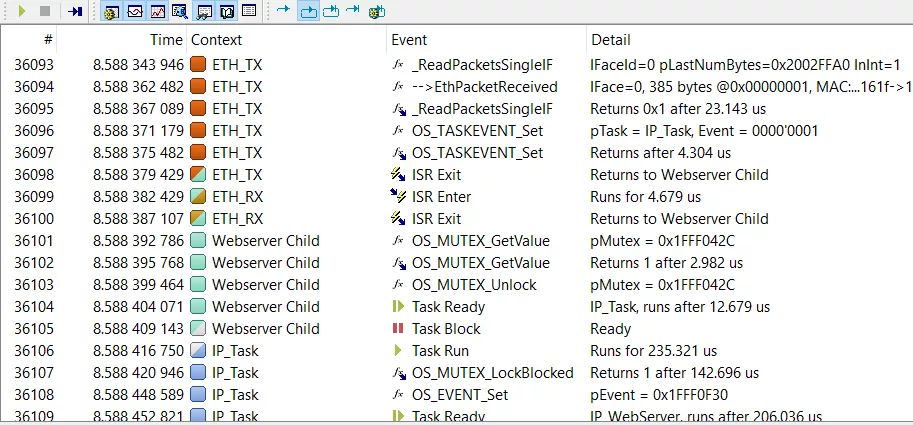The width and height of the screenshot is (913, 425).
Task: Click the function icon beside OS_EVENT_Set
Action: click(x=398, y=394)
